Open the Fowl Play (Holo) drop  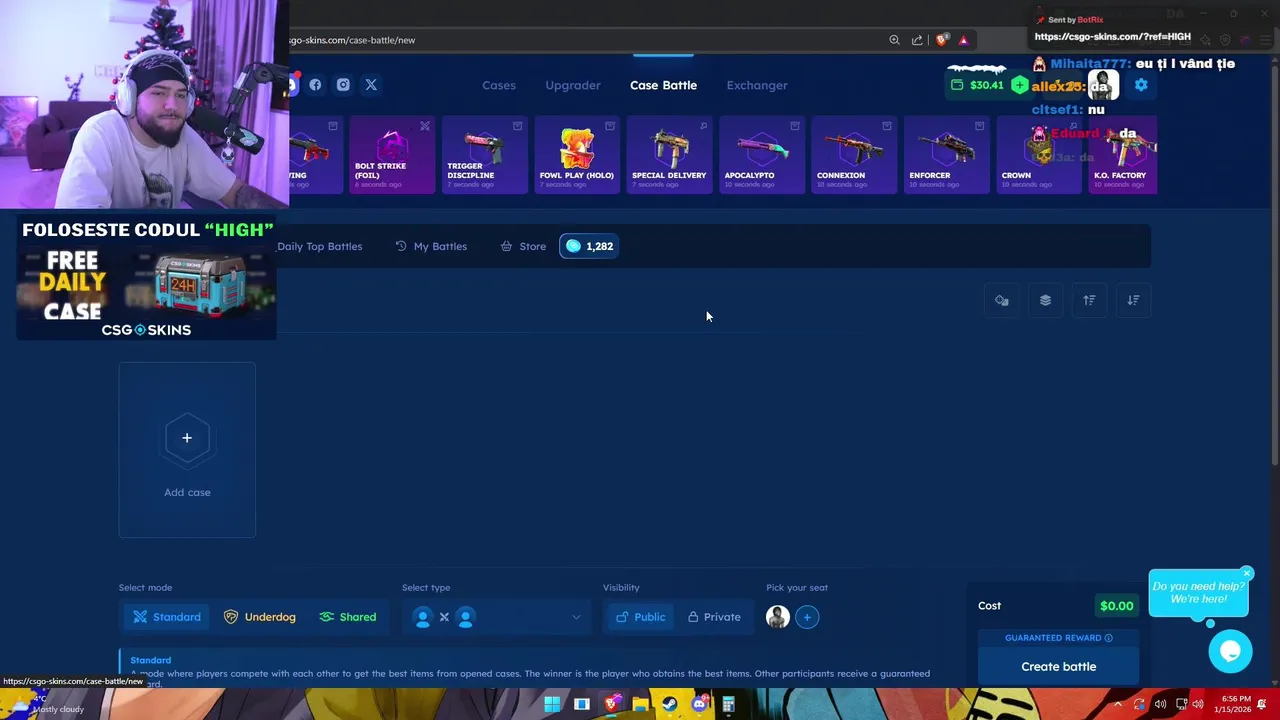pyautogui.click(x=577, y=155)
